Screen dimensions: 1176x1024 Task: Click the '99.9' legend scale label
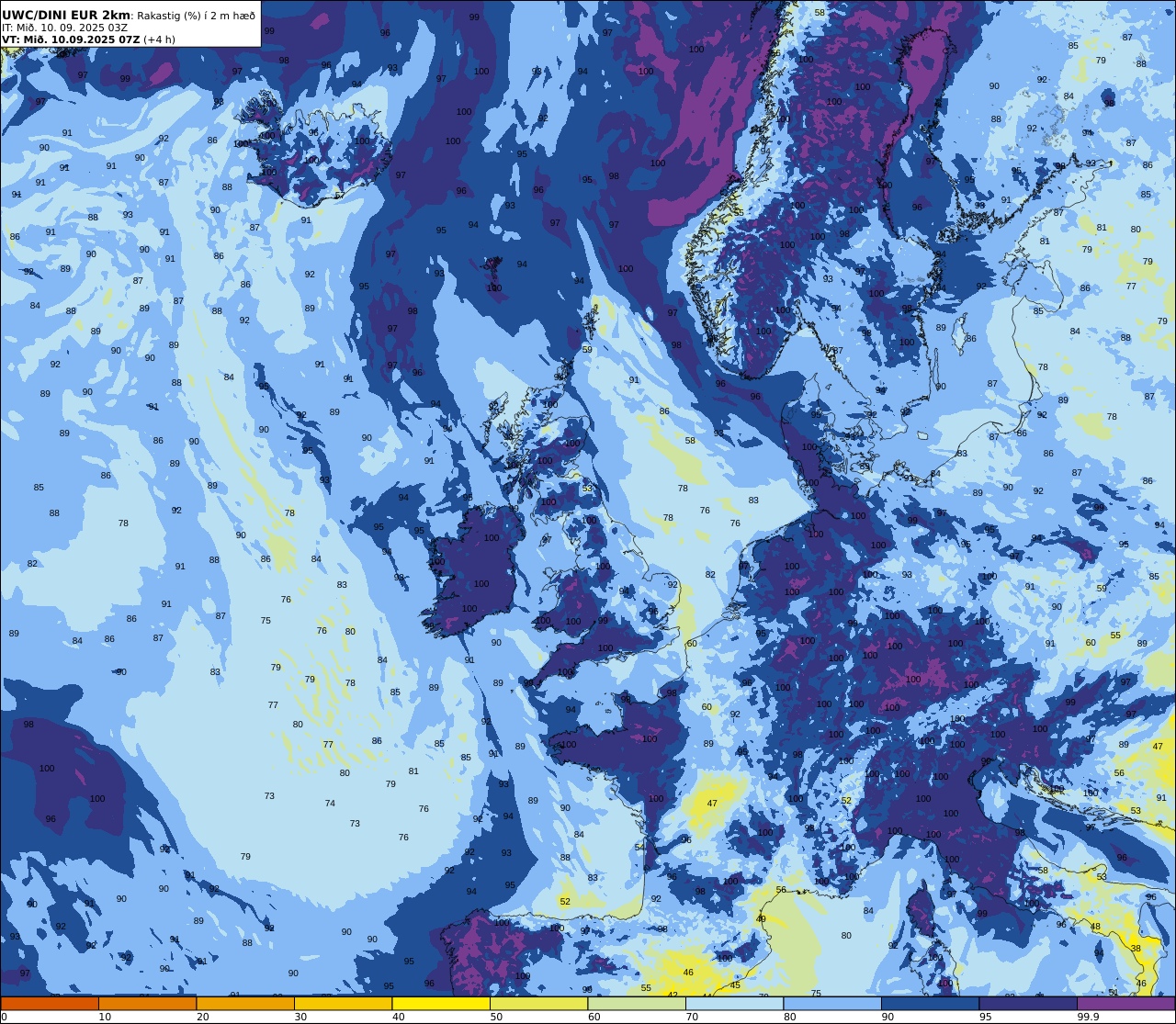click(1088, 1017)
